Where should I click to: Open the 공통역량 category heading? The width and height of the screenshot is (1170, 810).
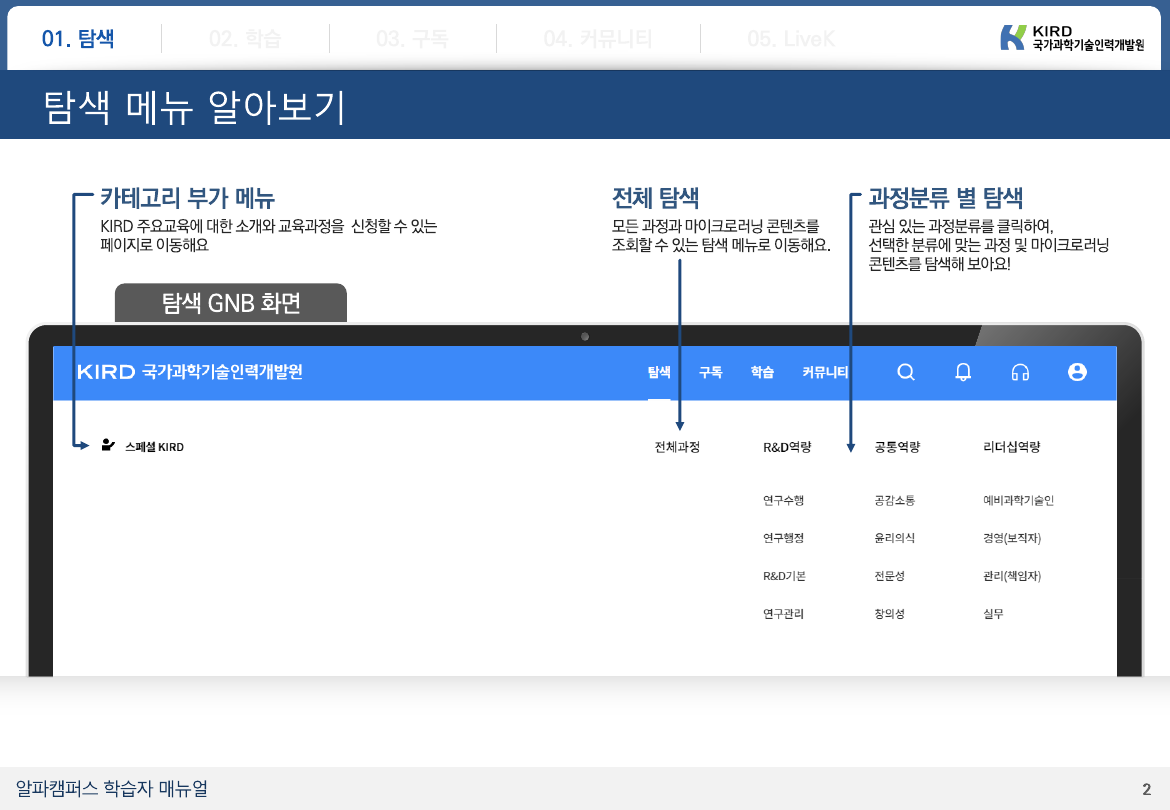click(x=897, y=447)
